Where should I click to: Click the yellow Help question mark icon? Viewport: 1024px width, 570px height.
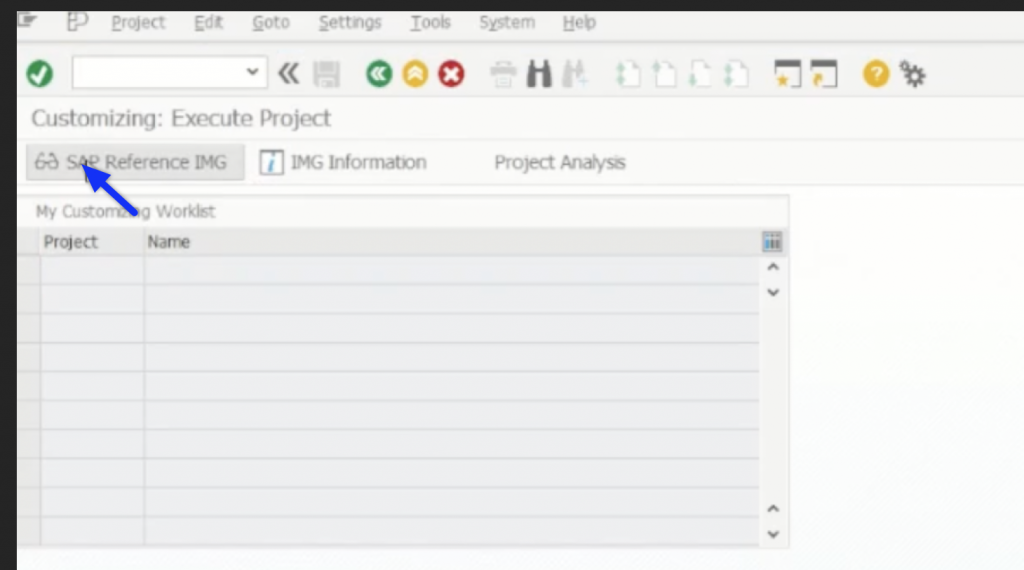point(876,74)
